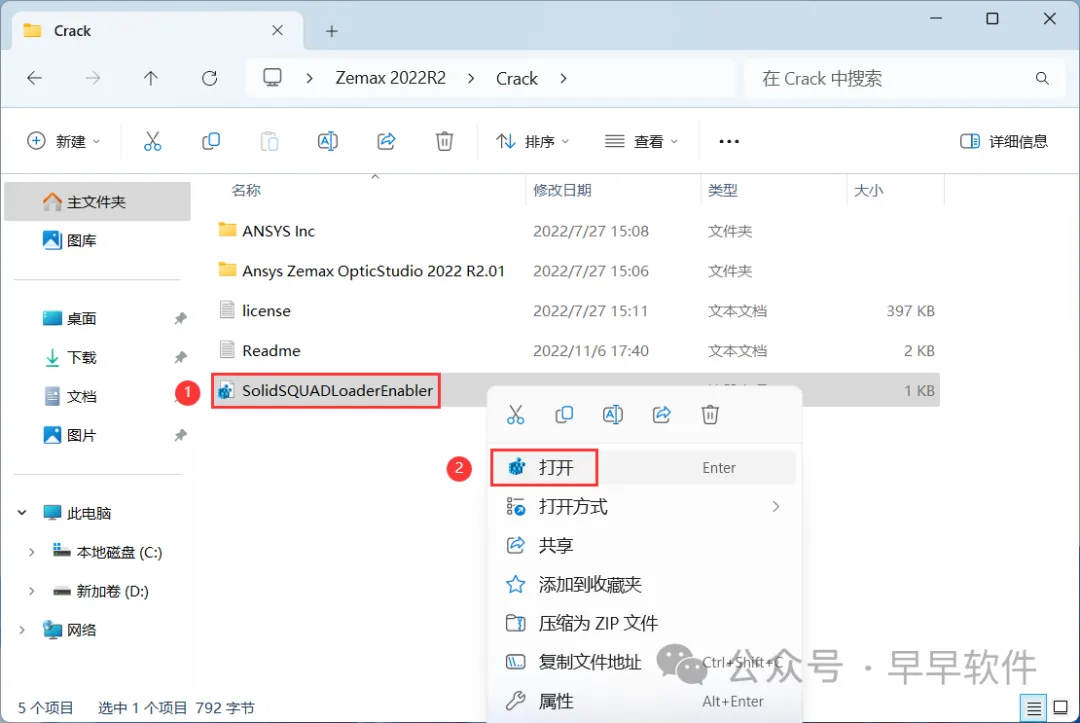Viewport: 1080px width, 723px height.
Task: Switch to large thumbnails view in status bar
Action: pos(1061,707)
